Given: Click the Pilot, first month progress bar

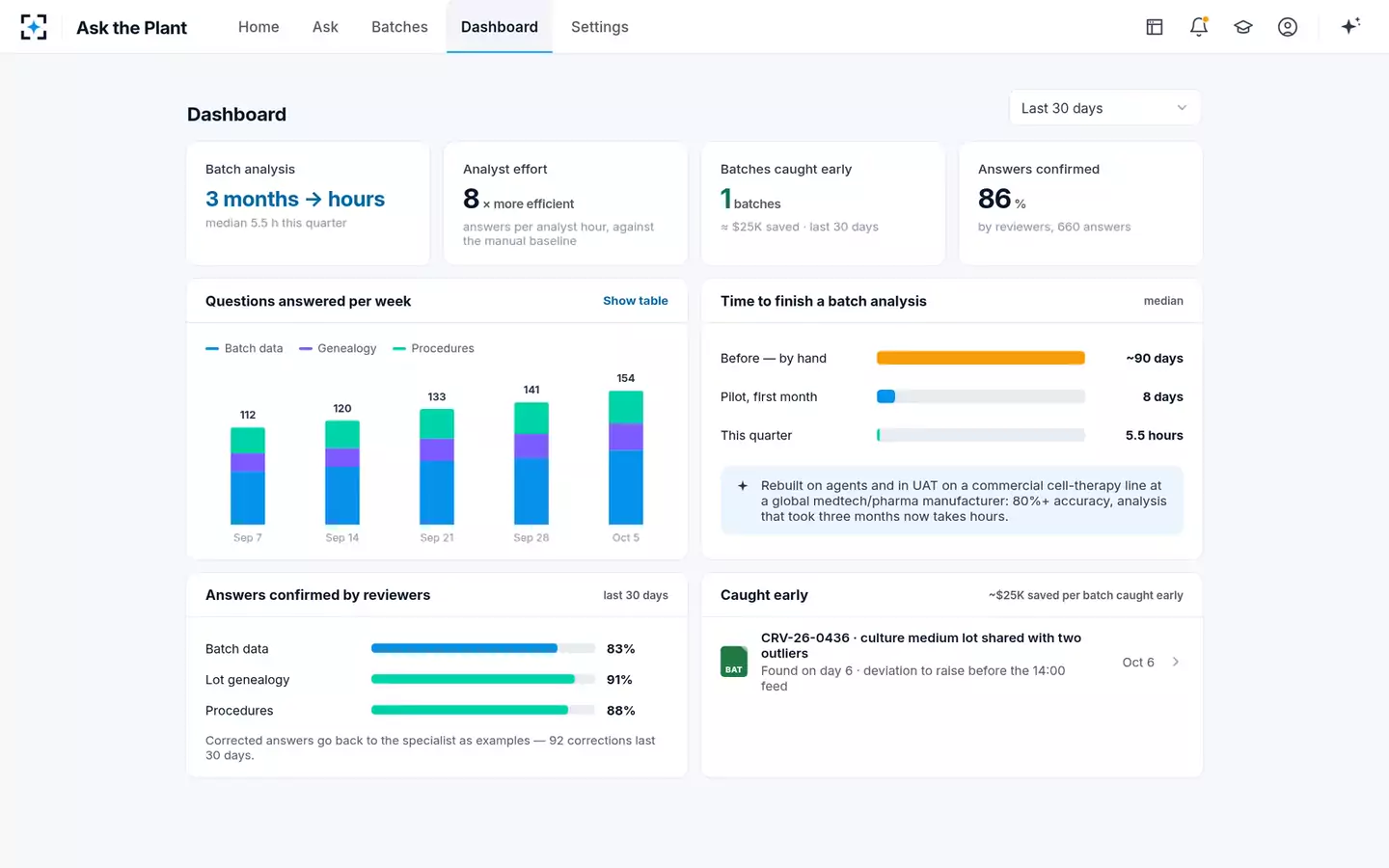Looking at the screenshot, I should pyautogui.click(x=981, y=396).
